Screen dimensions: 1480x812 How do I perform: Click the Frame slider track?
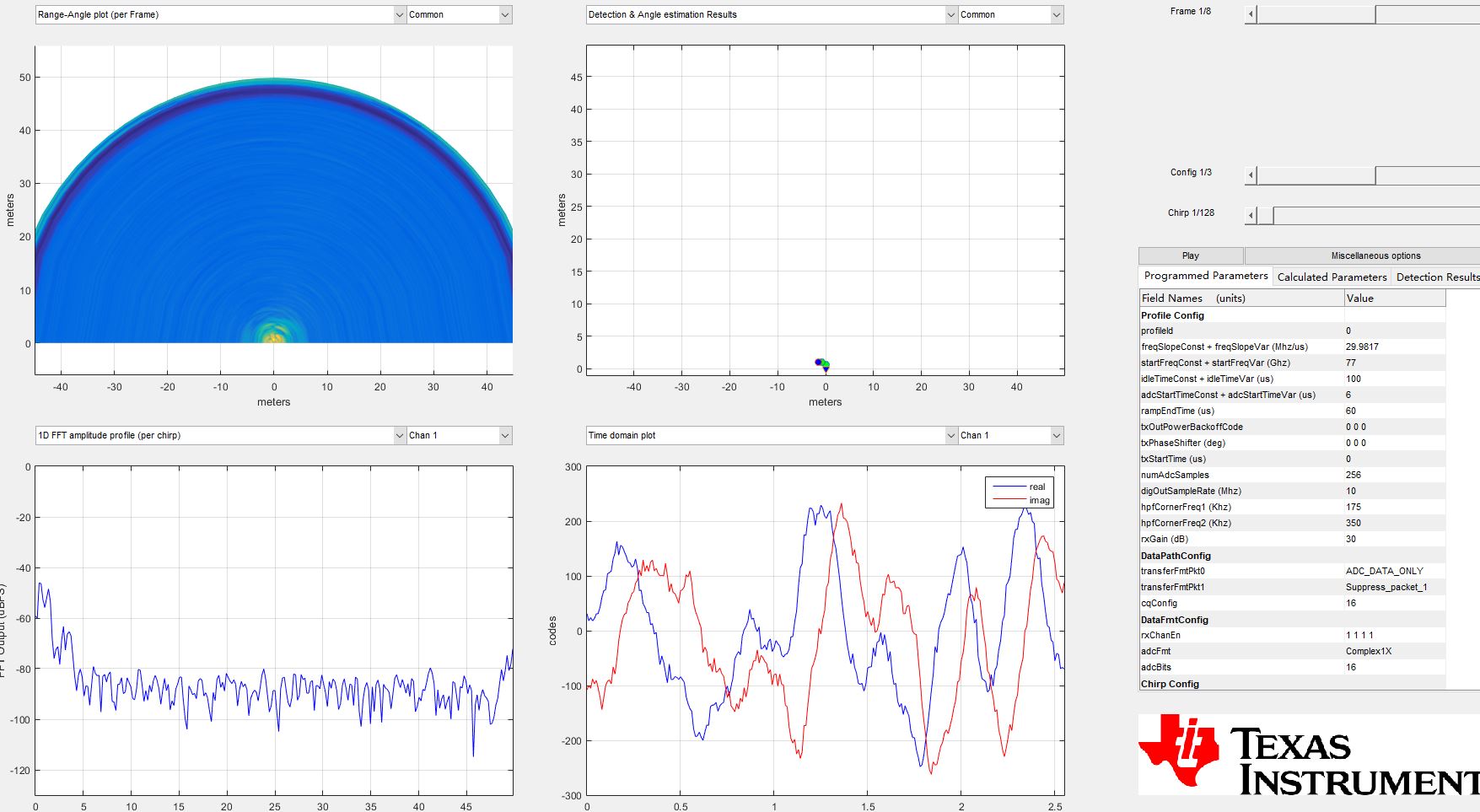pyautogui.click(x=1427, y=14)
